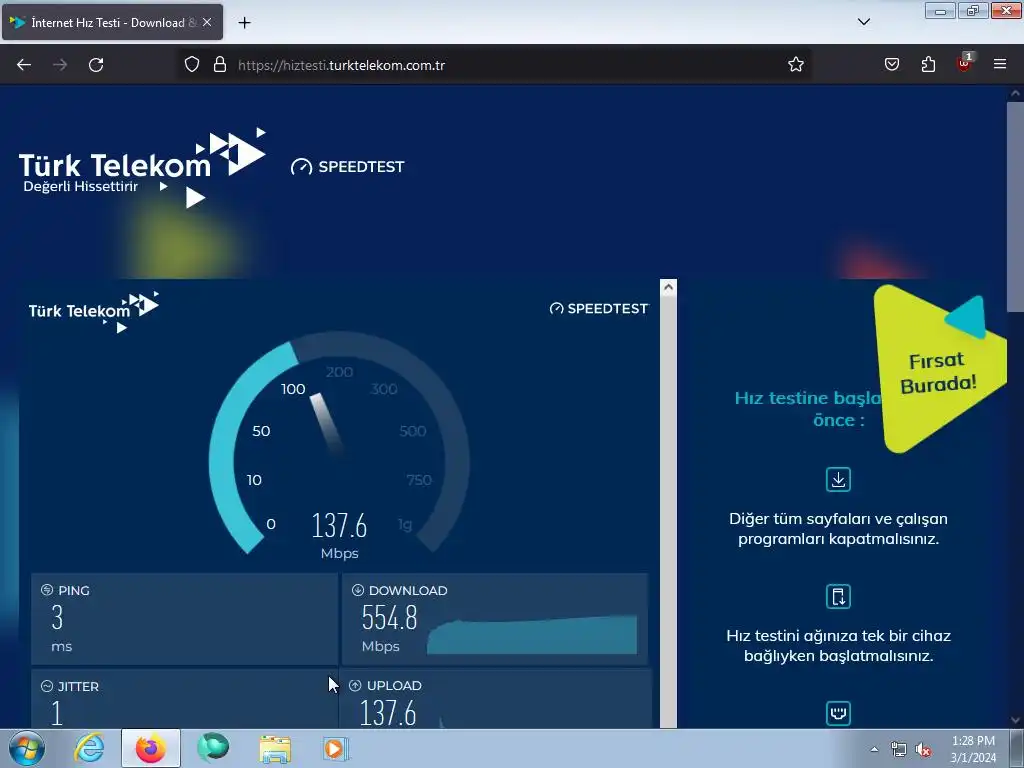Click the UPLOAD arrow icon

pyautogui.click(x=355, y=686)
